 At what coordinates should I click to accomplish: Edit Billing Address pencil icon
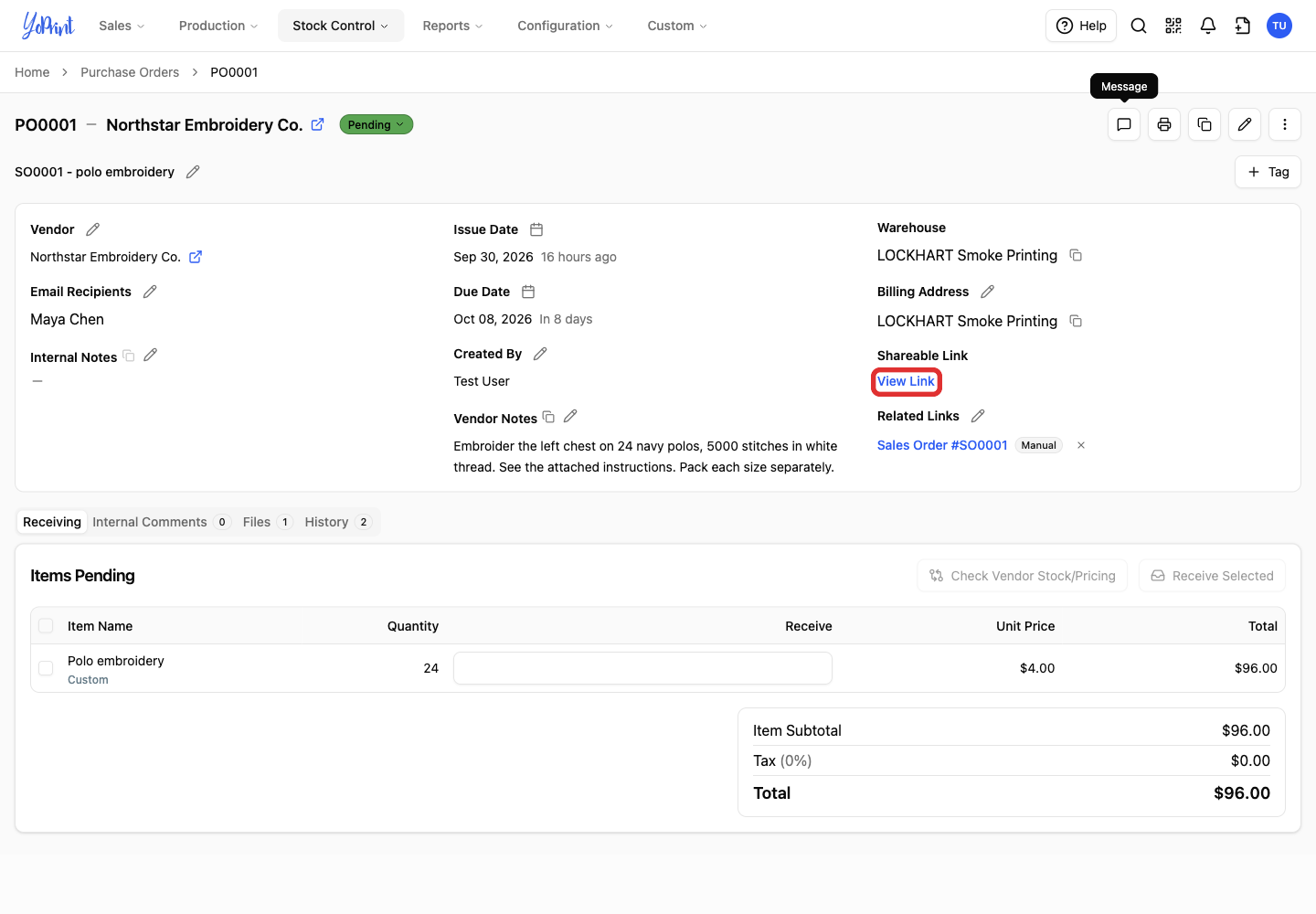coord(987,292)
